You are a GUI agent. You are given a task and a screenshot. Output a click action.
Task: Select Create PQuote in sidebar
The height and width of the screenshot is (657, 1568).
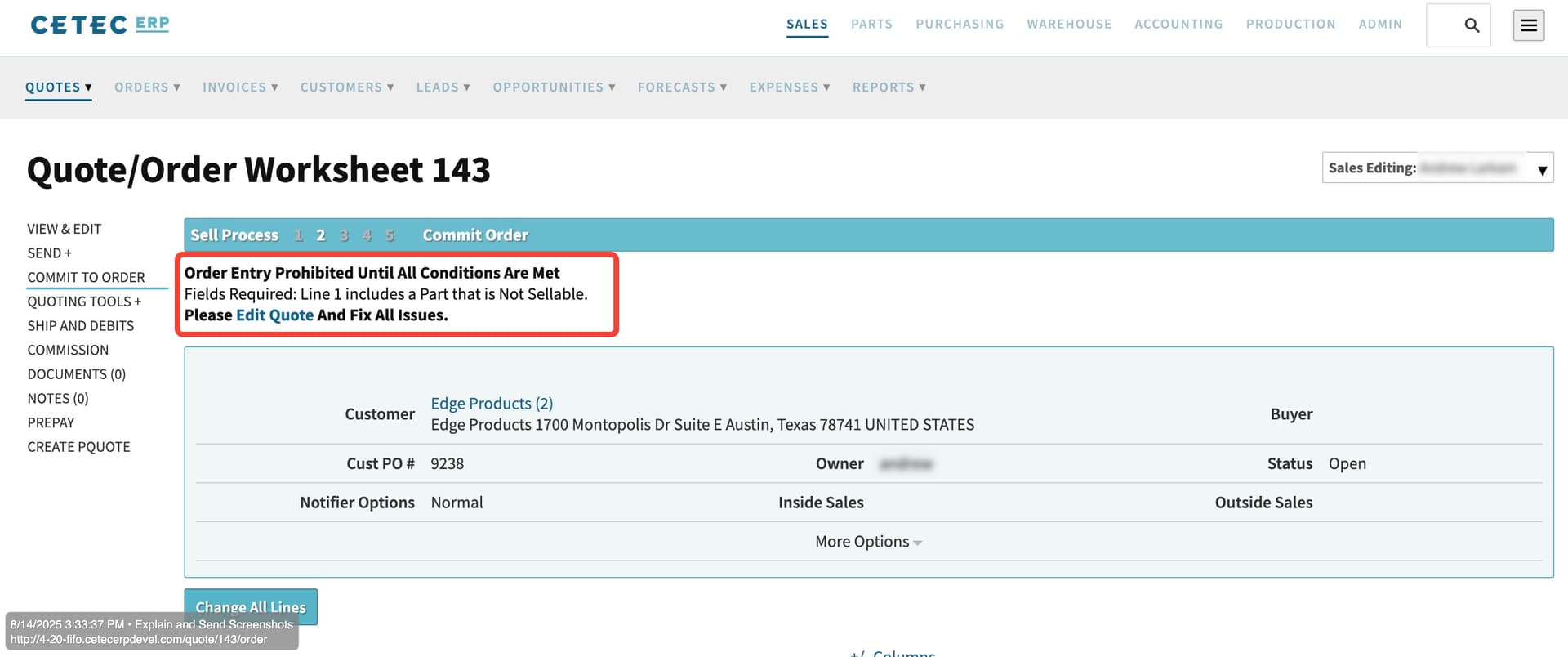coord(78,447)
